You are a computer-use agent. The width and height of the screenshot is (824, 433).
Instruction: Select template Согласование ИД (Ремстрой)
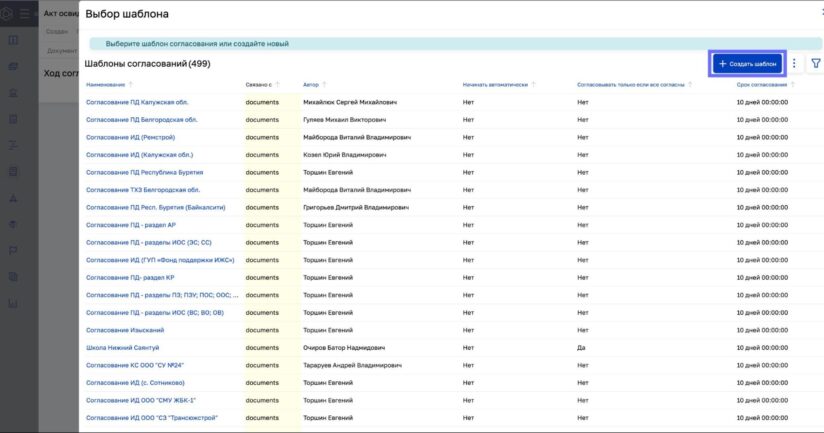[130, 138]
